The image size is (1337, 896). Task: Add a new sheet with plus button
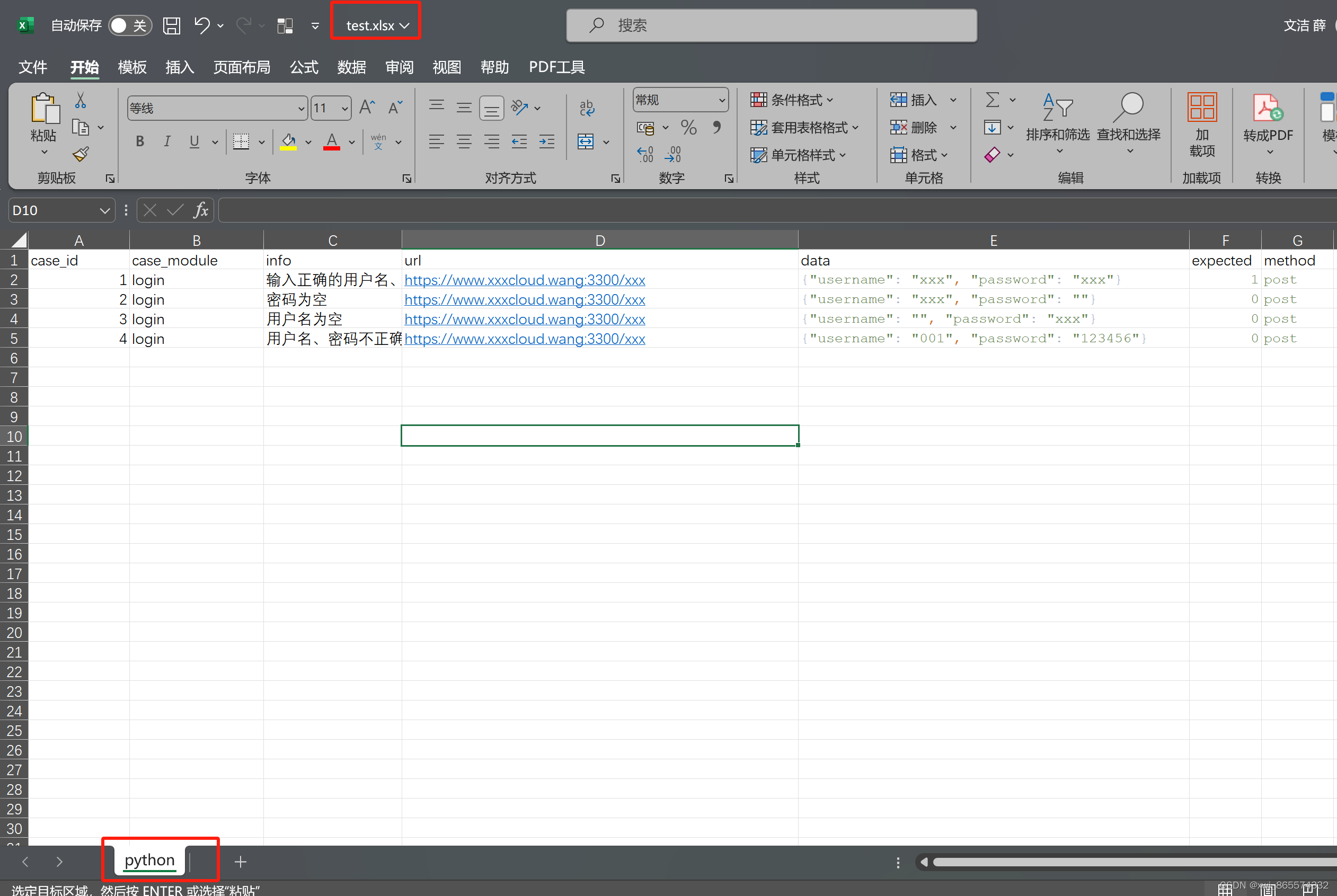tap(241, 861)
